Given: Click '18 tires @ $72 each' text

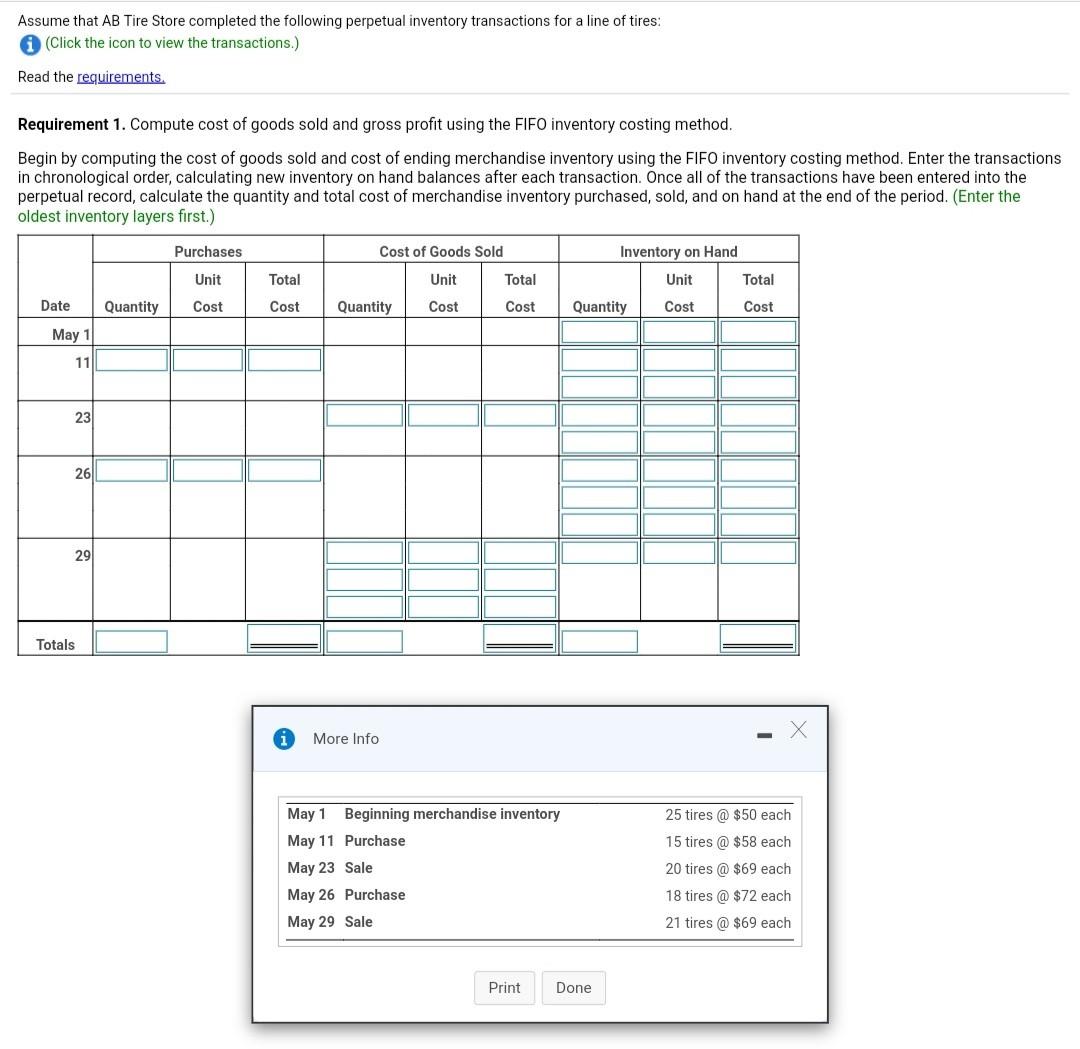Looking at the screenshot, I should click(728, 895).
